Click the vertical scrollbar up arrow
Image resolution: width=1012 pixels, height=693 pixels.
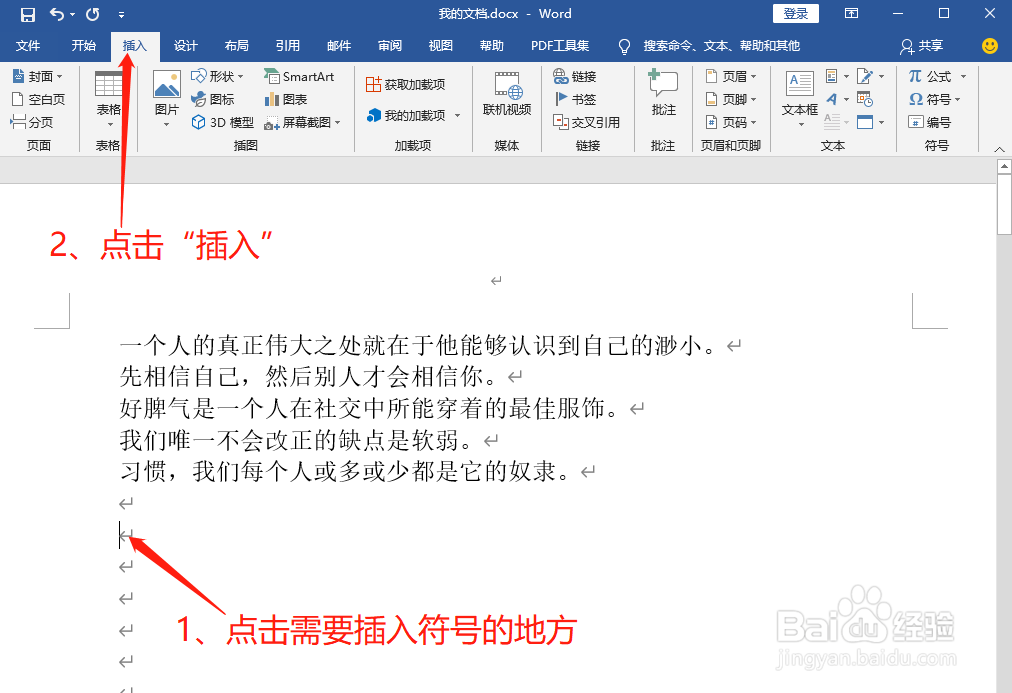1004,167
